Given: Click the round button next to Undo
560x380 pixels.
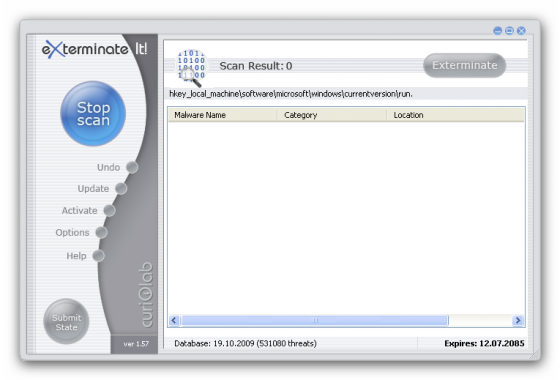Looking at the screenshot, I should tap(132, 167).
